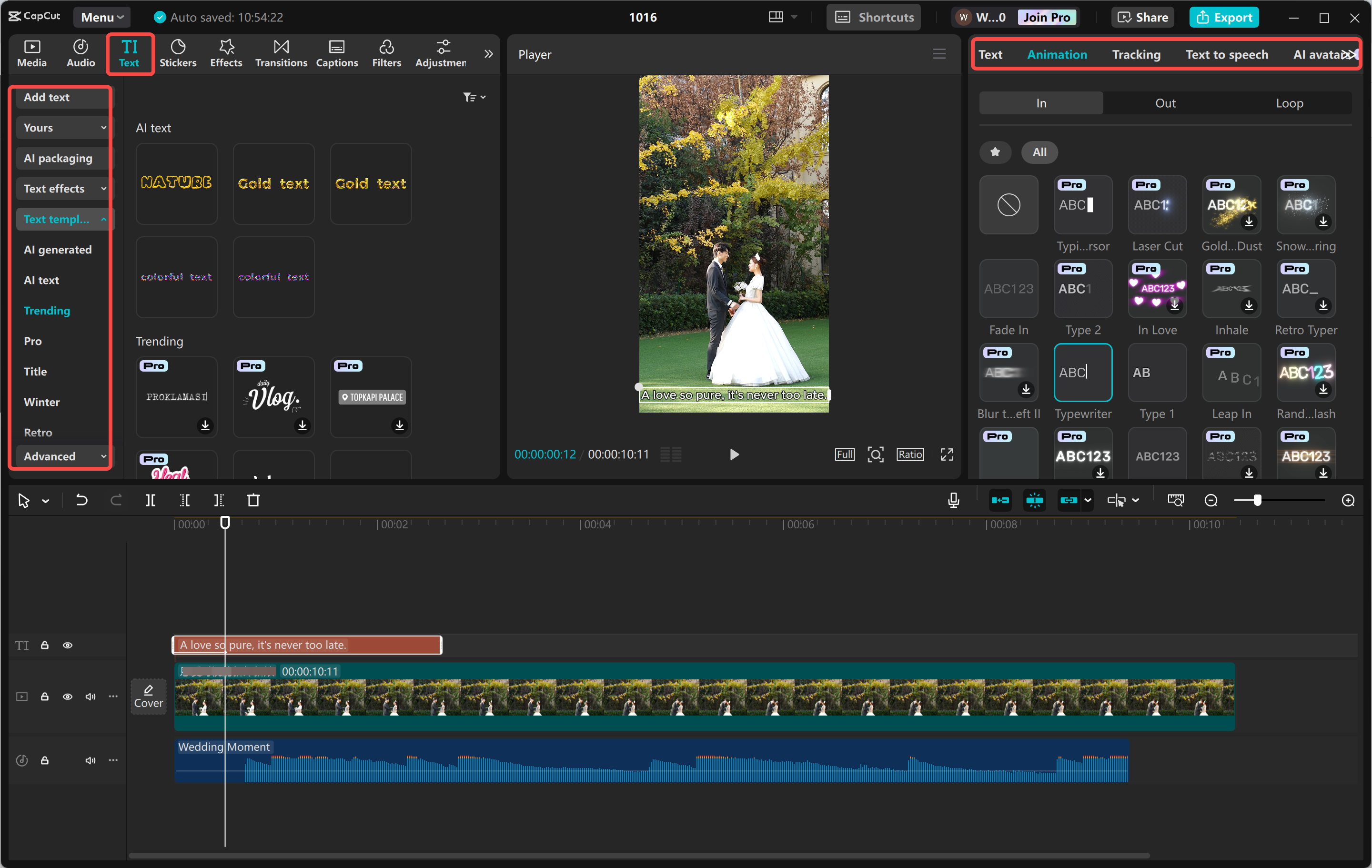Open the Filters panel
1372x868 pixels.
386,53
